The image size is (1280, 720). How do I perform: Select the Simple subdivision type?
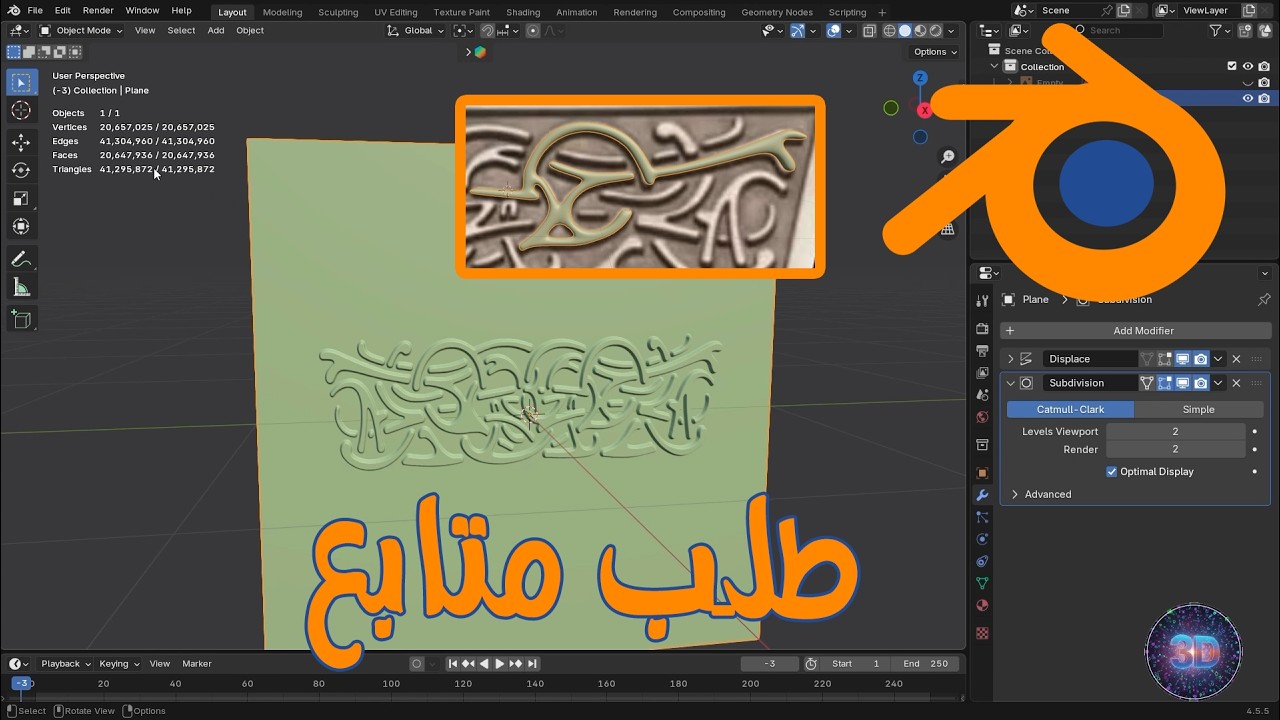point(1198,409)
